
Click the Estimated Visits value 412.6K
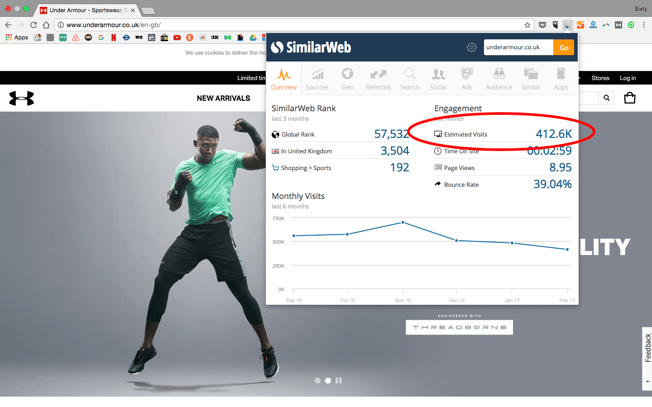[553, 134]
